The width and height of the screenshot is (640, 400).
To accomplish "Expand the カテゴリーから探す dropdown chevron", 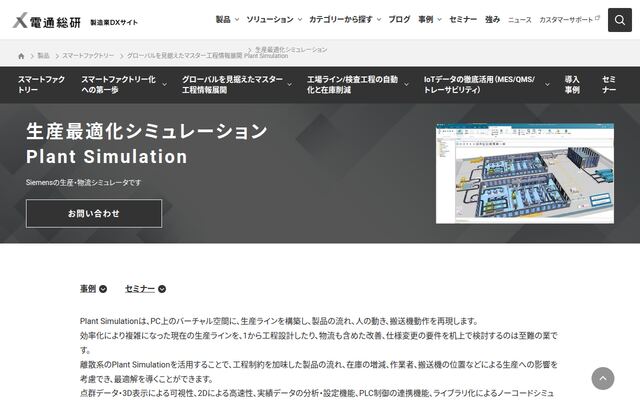I will (379, 20).
